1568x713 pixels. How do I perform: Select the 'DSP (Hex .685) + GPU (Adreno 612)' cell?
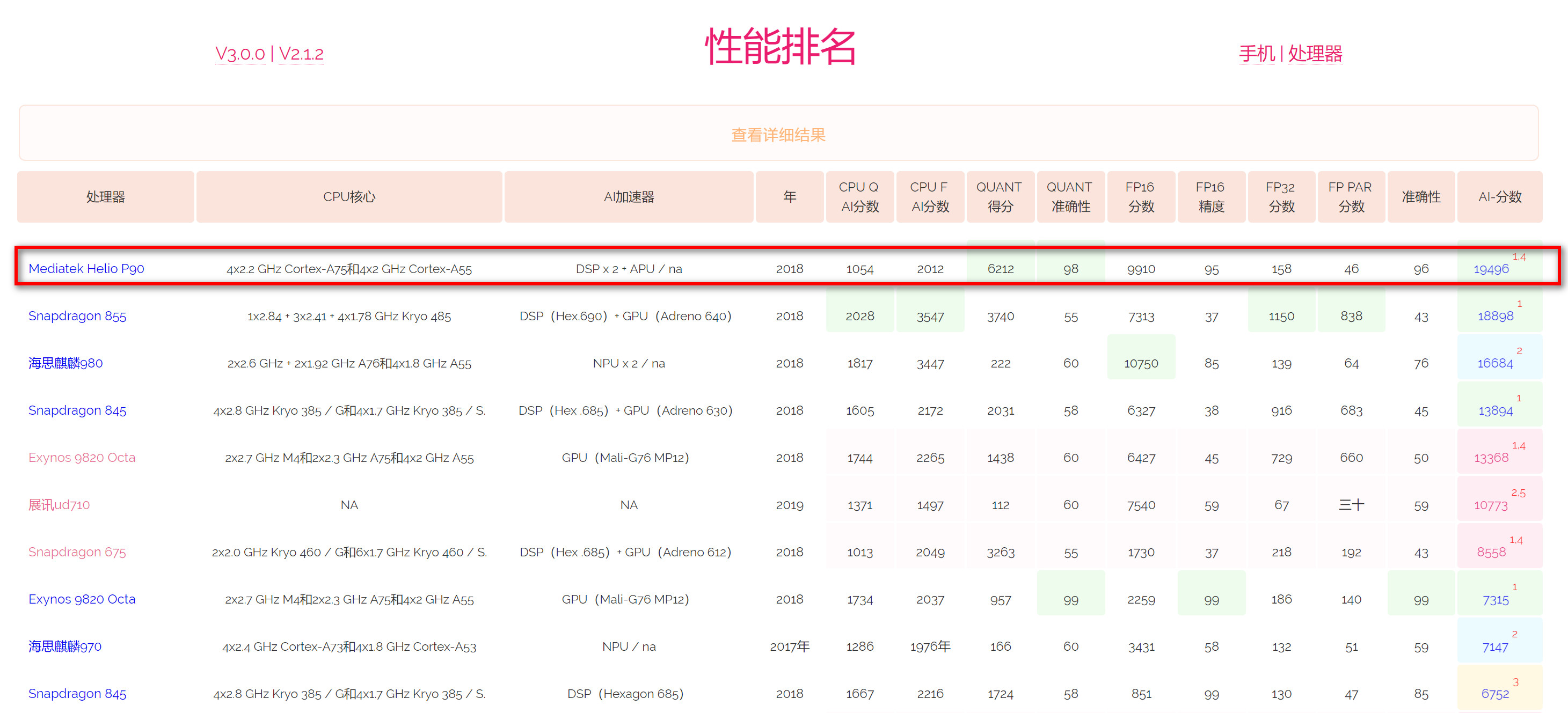pyautogui.click(x=625, y=553)
